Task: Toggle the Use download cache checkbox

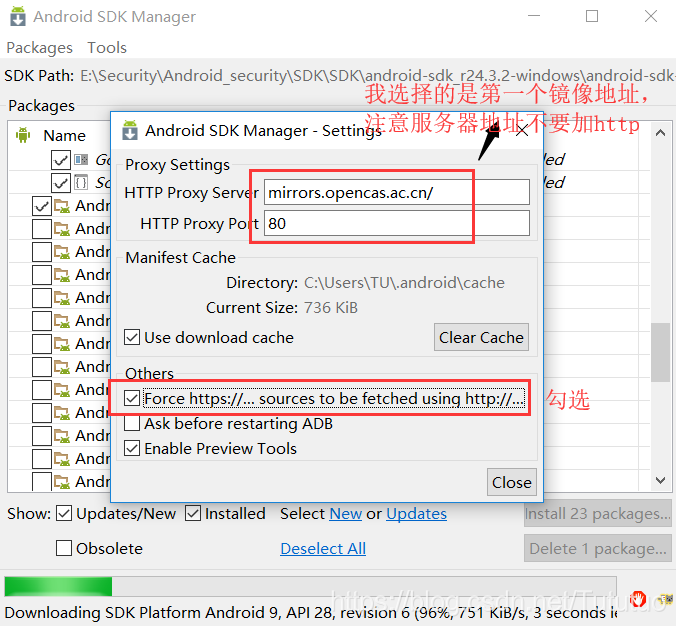Action: pyautogui.click(x=132, y=337)
